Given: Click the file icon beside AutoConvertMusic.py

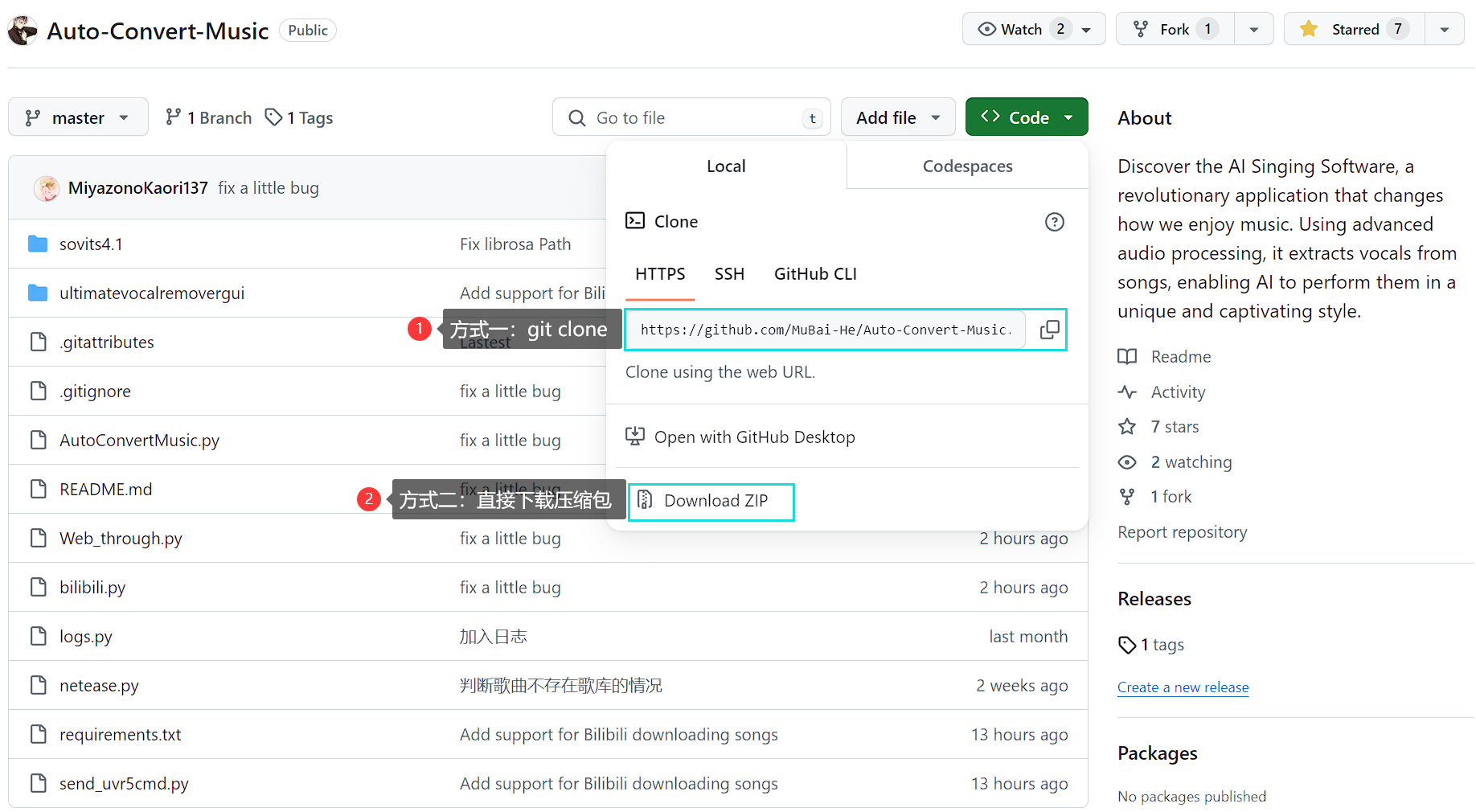Looking at the screenshot, I should click(38, 440).
